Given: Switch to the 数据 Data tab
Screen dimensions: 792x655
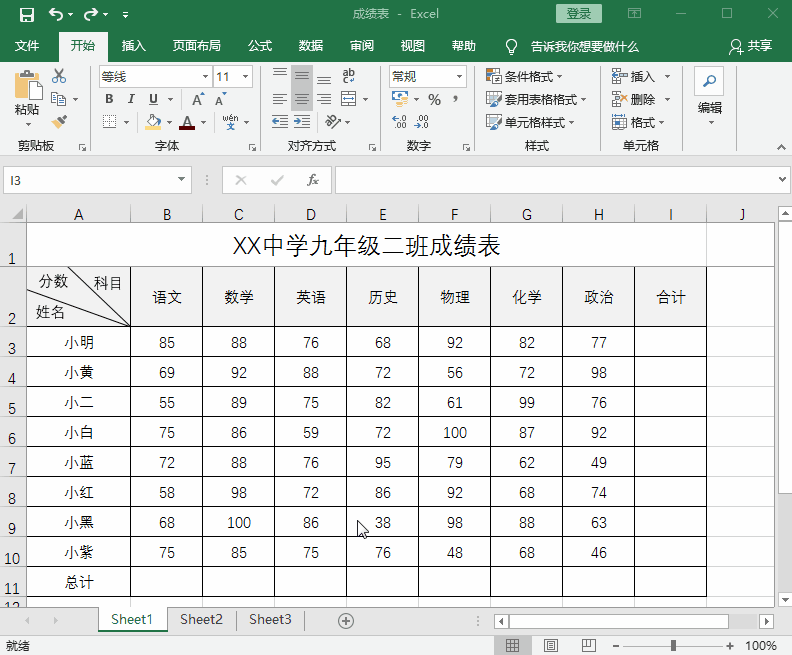Looking at the screenshot, I should (x=311, y=46).
